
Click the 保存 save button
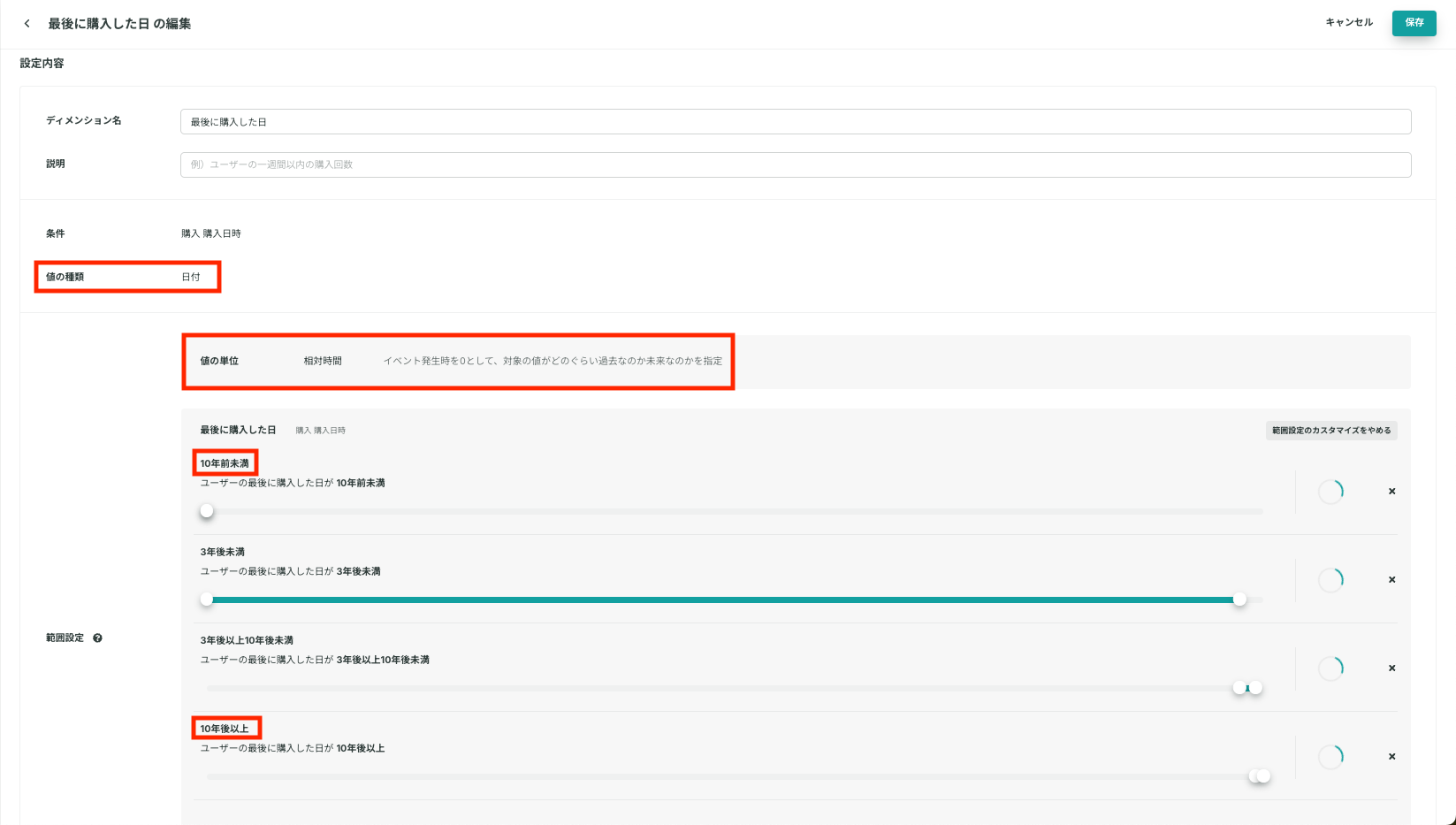[x=1414, y=23]
